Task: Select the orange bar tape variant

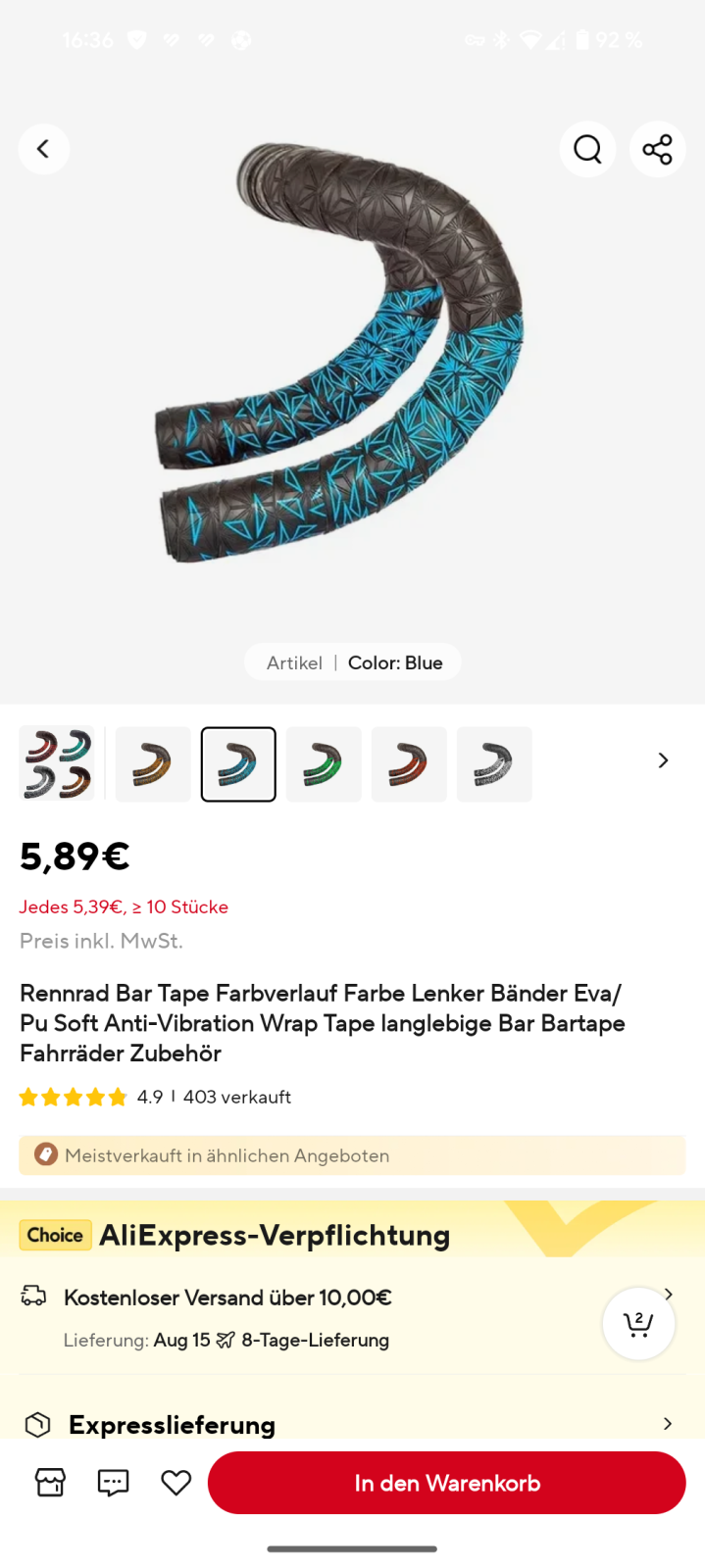Action: 153,764
